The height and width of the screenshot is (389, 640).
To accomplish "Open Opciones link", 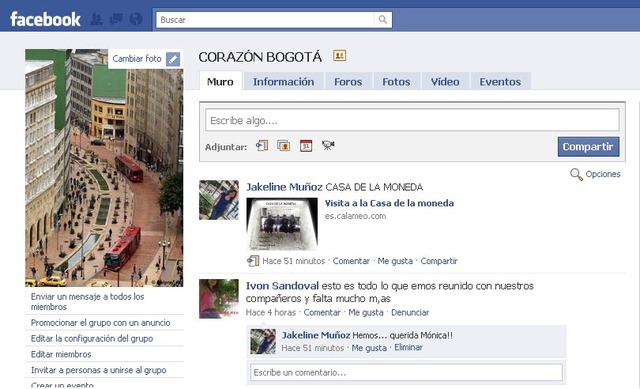I will [603, 174].
